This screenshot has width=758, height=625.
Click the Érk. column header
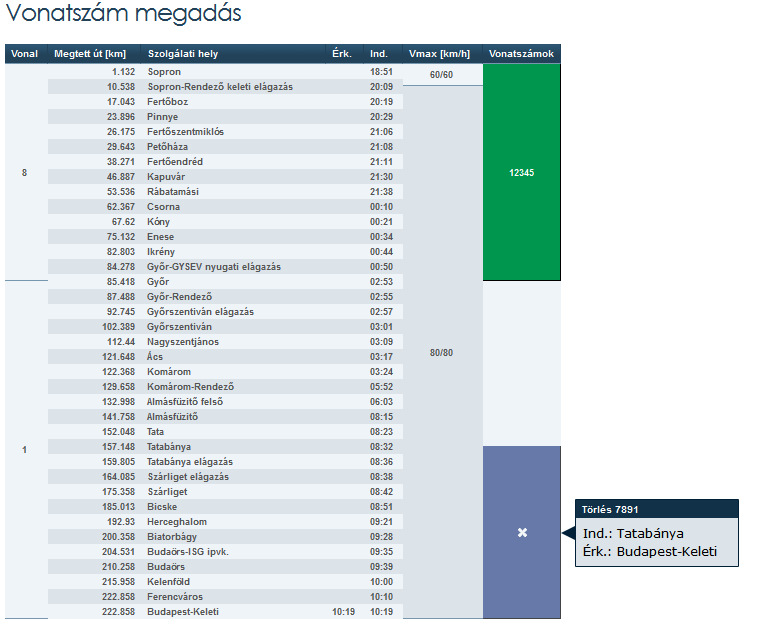pyautogui.click(x=342, y=54)
